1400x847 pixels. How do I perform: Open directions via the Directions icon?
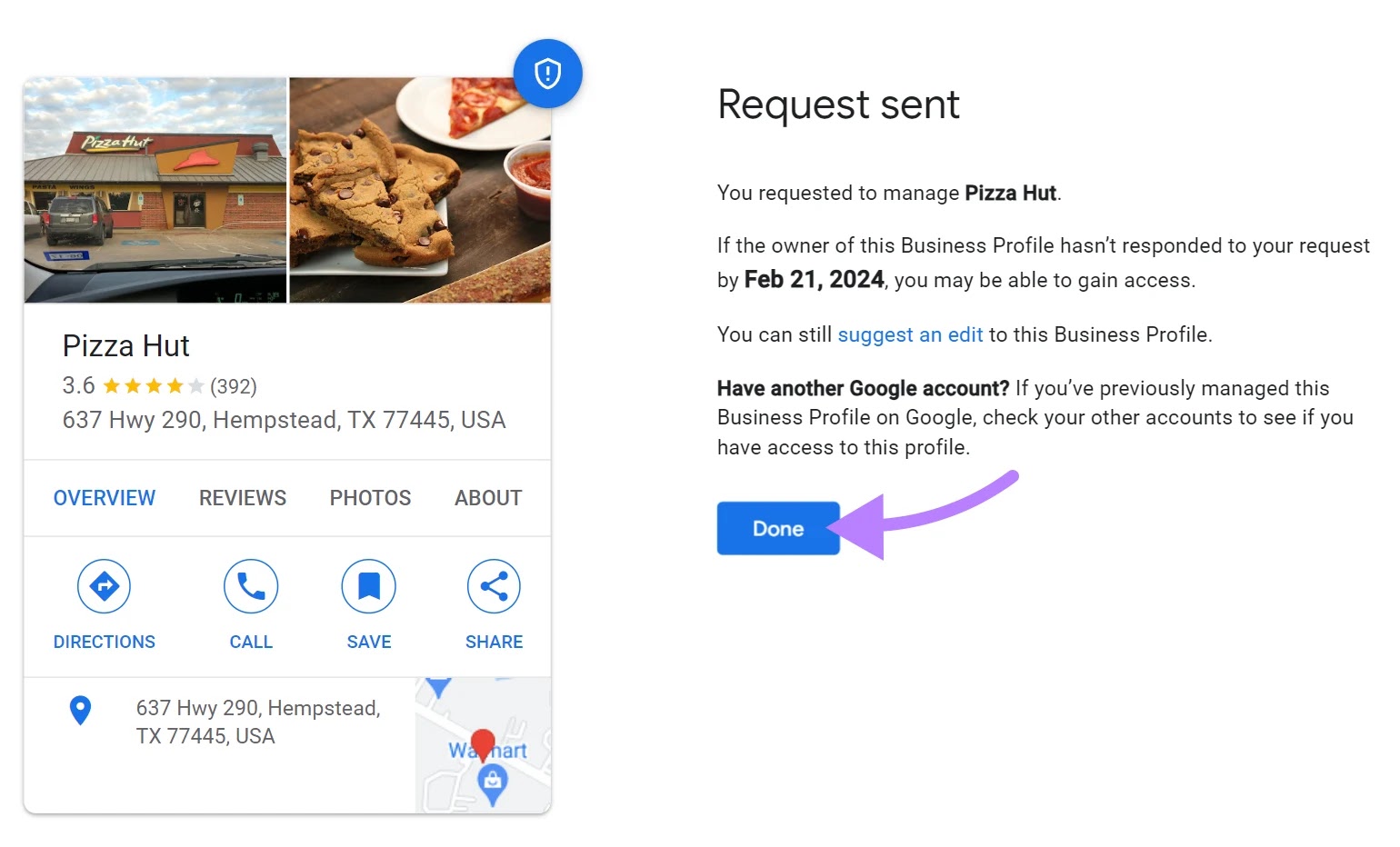pos(104,586)
